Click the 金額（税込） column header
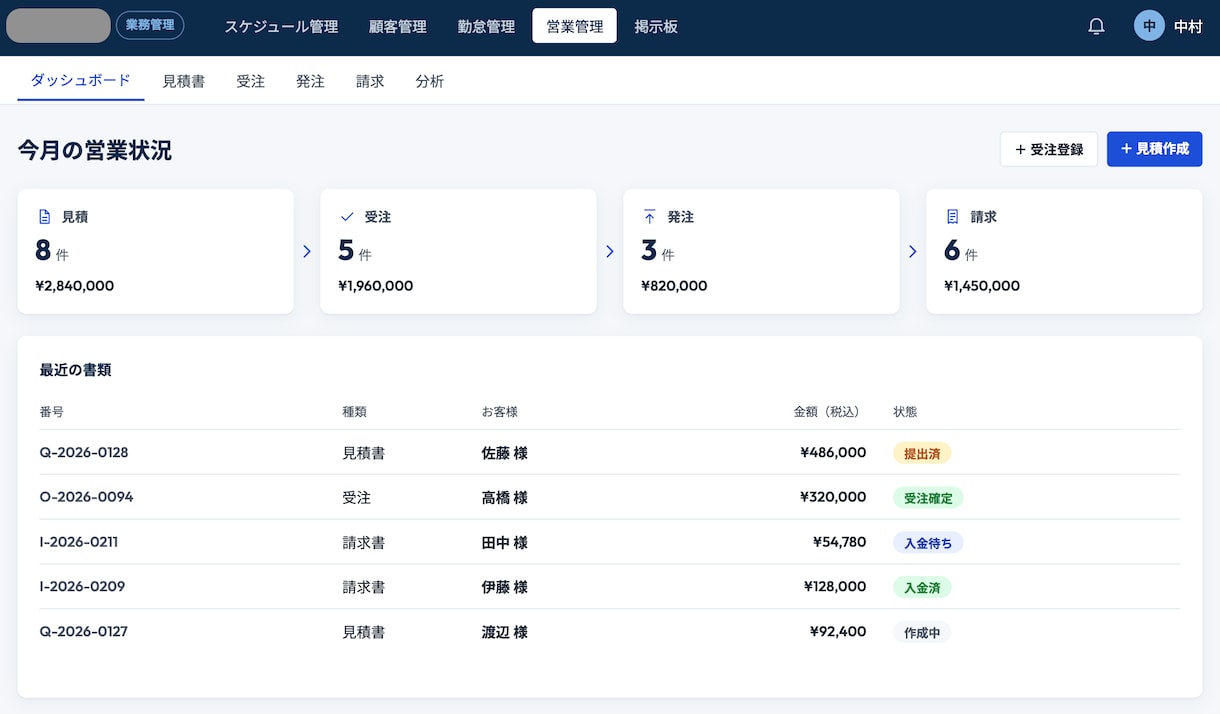Viewport: 1220px width, 714px height. [830, 412]
